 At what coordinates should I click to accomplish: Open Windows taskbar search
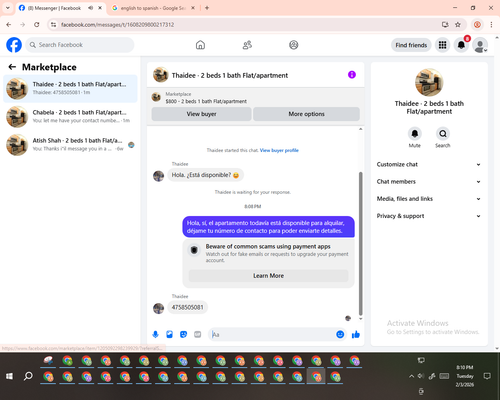pos(28,376)
